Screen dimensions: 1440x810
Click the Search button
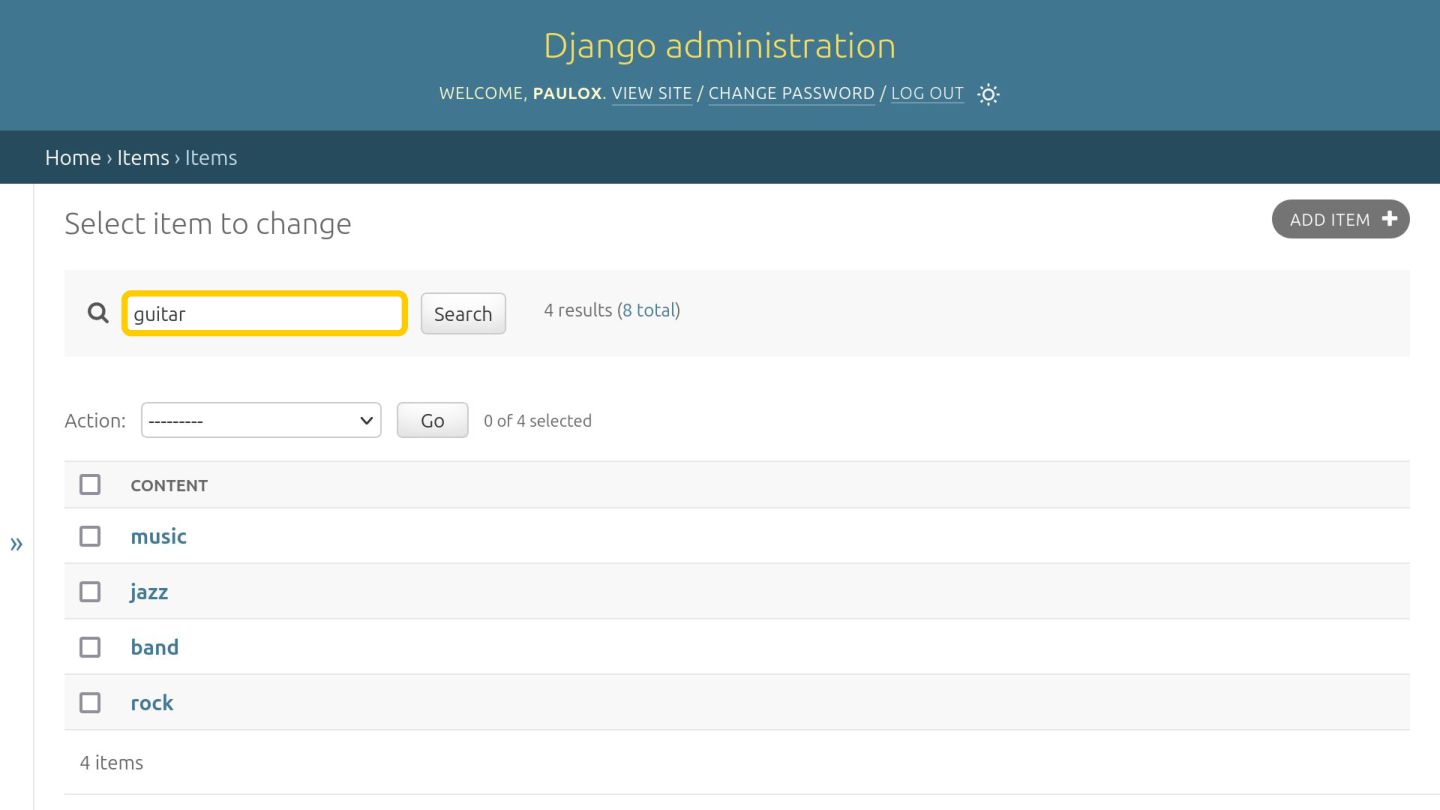(x=463, y=313)
